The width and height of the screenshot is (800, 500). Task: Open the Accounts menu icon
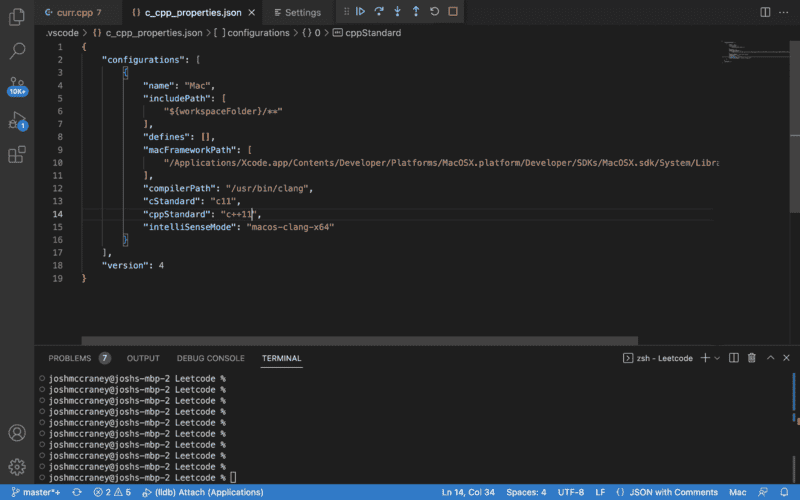click(x=17, y=433)
